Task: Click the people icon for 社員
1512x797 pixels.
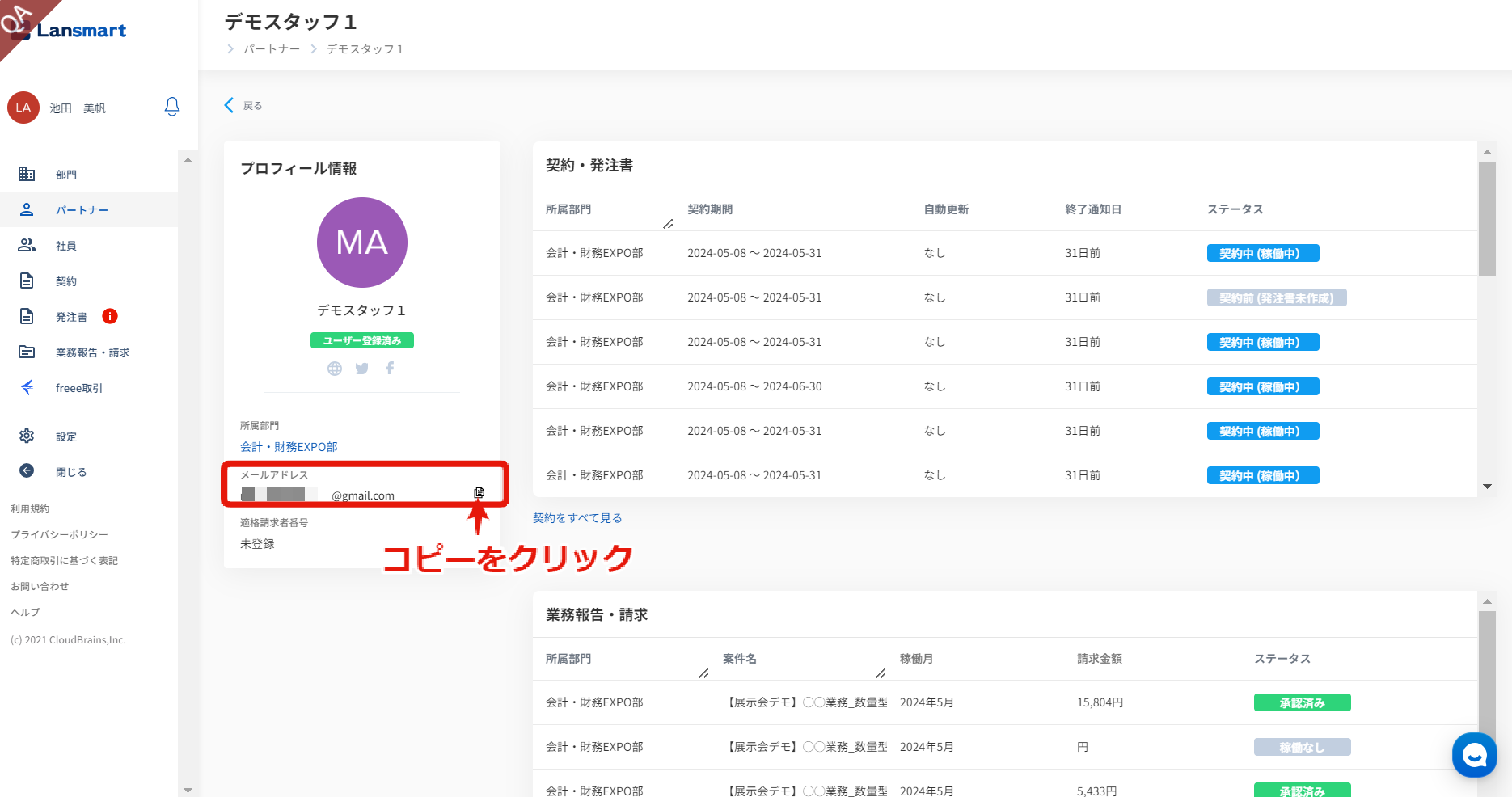Action: (x=27, y=245)
